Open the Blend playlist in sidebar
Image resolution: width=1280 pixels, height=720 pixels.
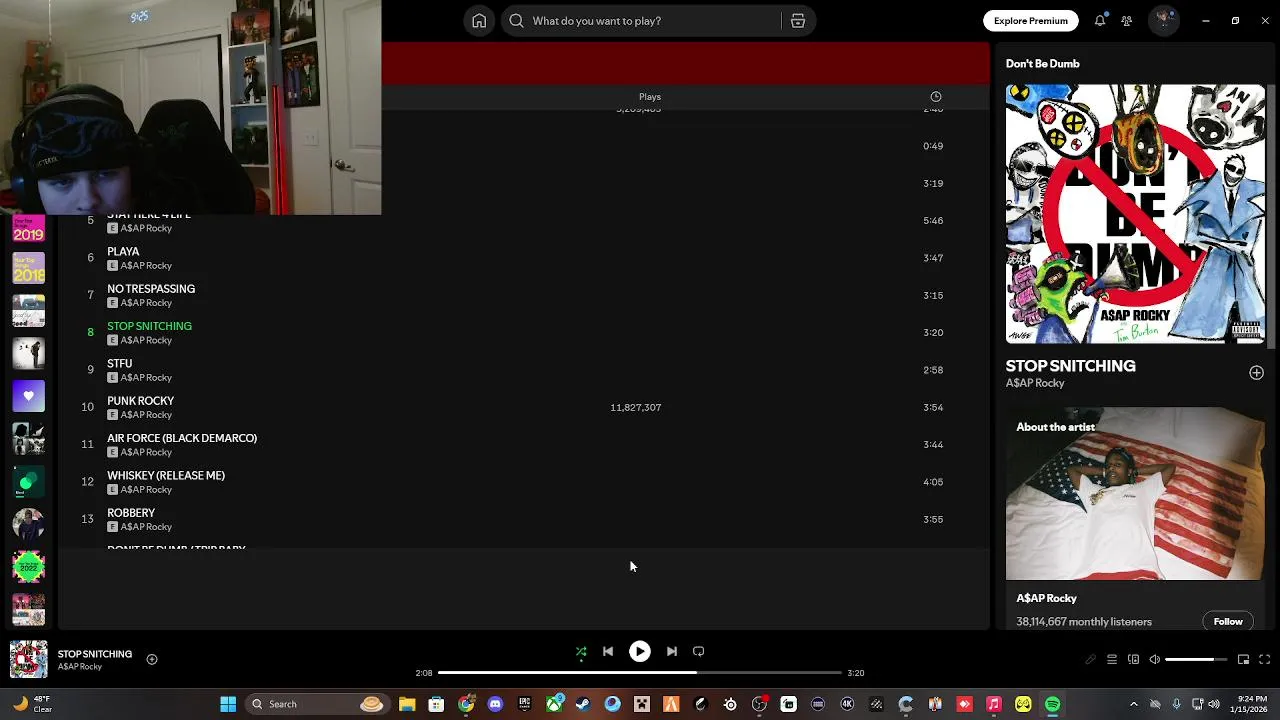pos(28,482)
